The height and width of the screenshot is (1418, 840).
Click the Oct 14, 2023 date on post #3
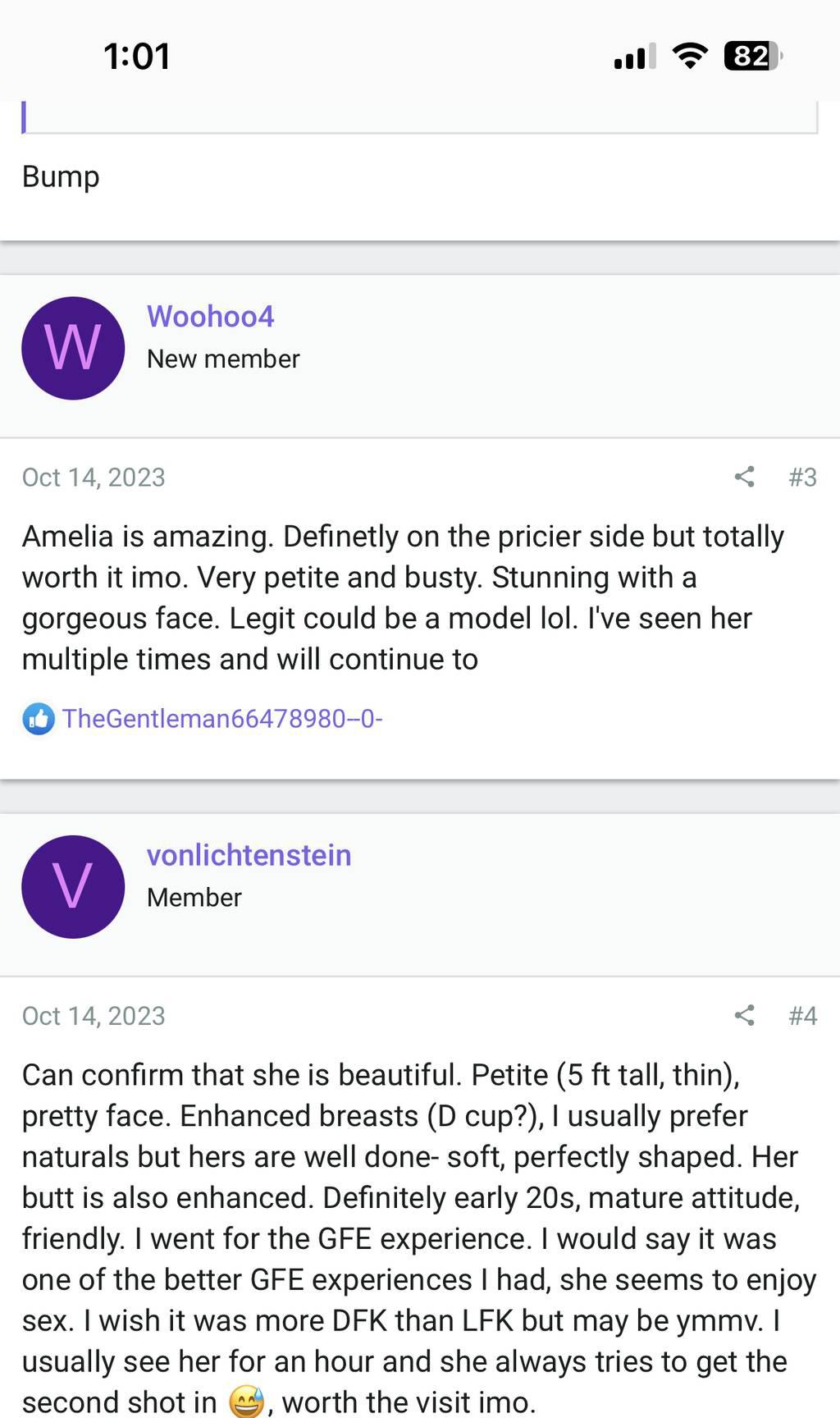point(94,477)
